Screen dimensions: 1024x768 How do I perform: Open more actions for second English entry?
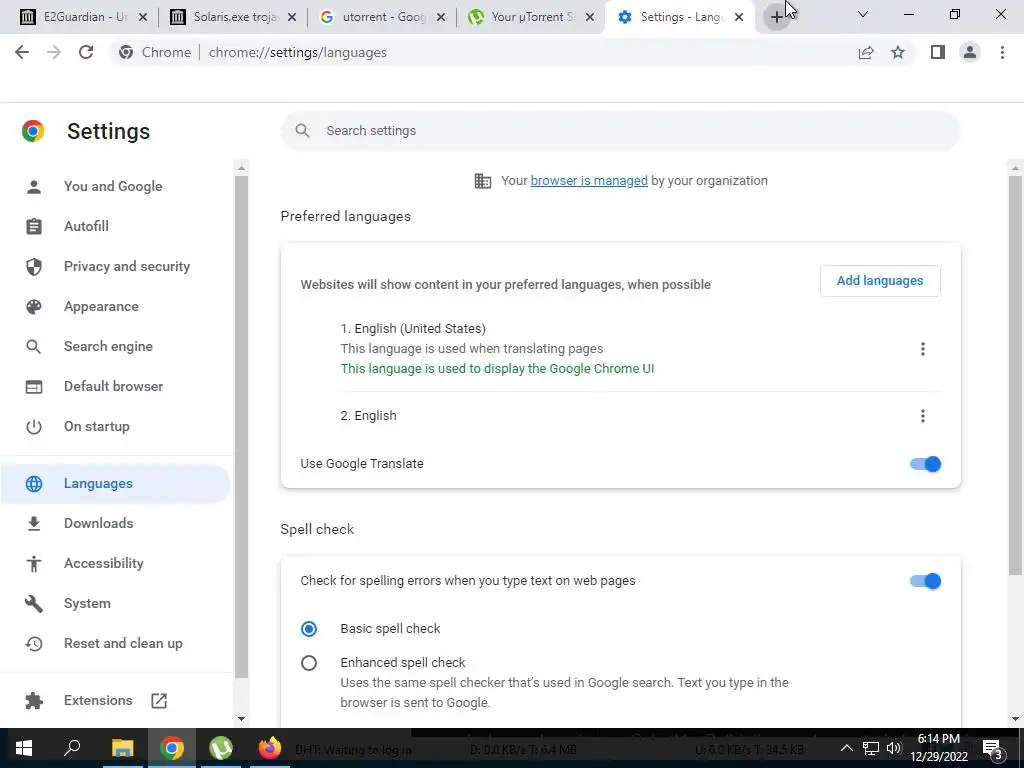923,416
